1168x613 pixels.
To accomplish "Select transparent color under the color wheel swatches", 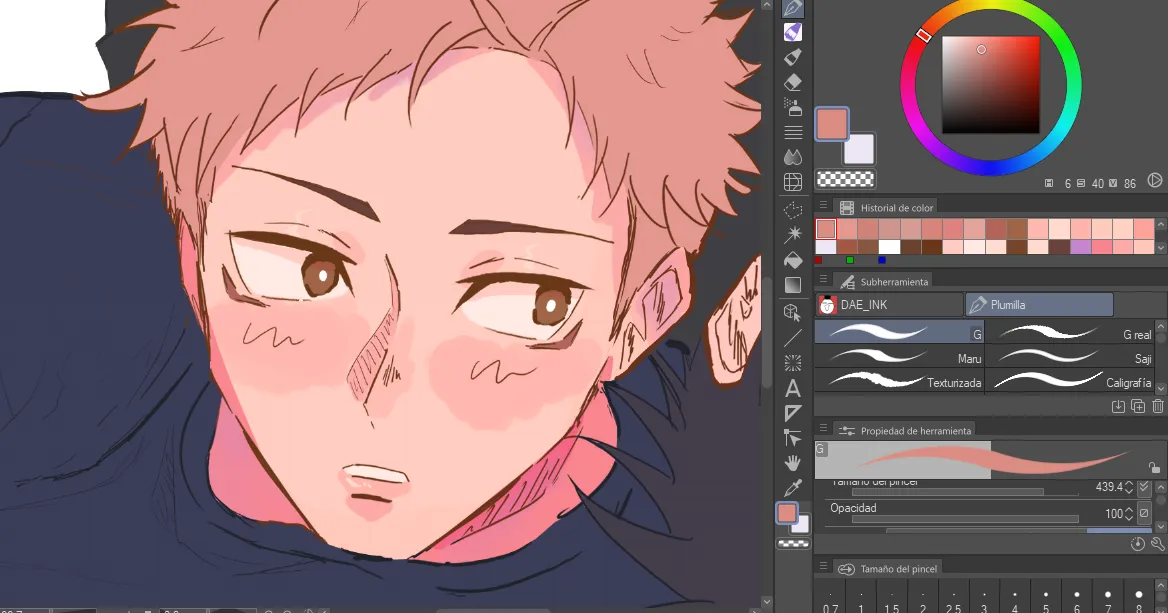I will pyautogui.click(x=845, y=180).
